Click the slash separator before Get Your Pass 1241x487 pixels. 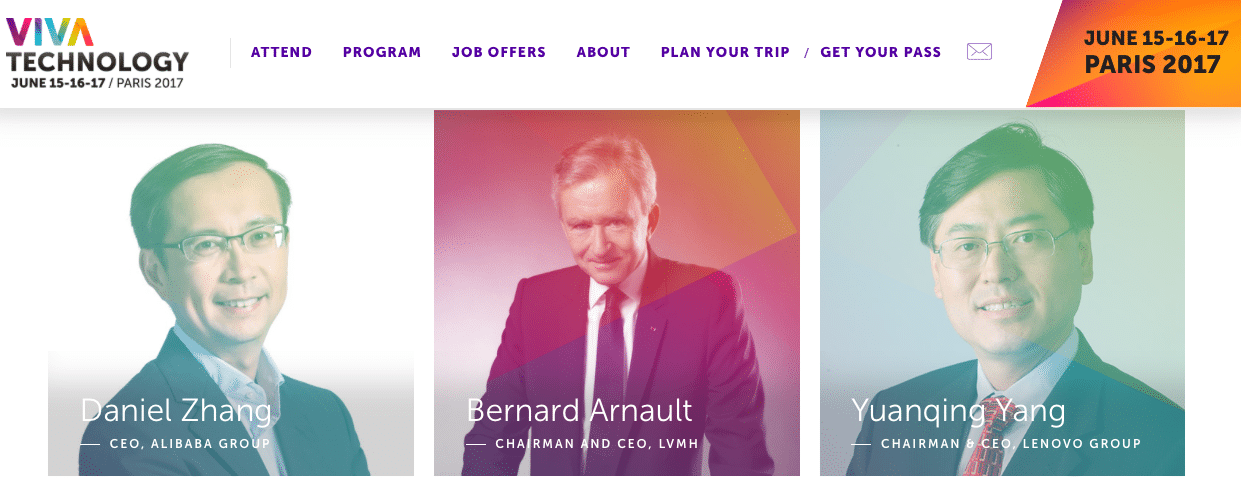(806, 53)
